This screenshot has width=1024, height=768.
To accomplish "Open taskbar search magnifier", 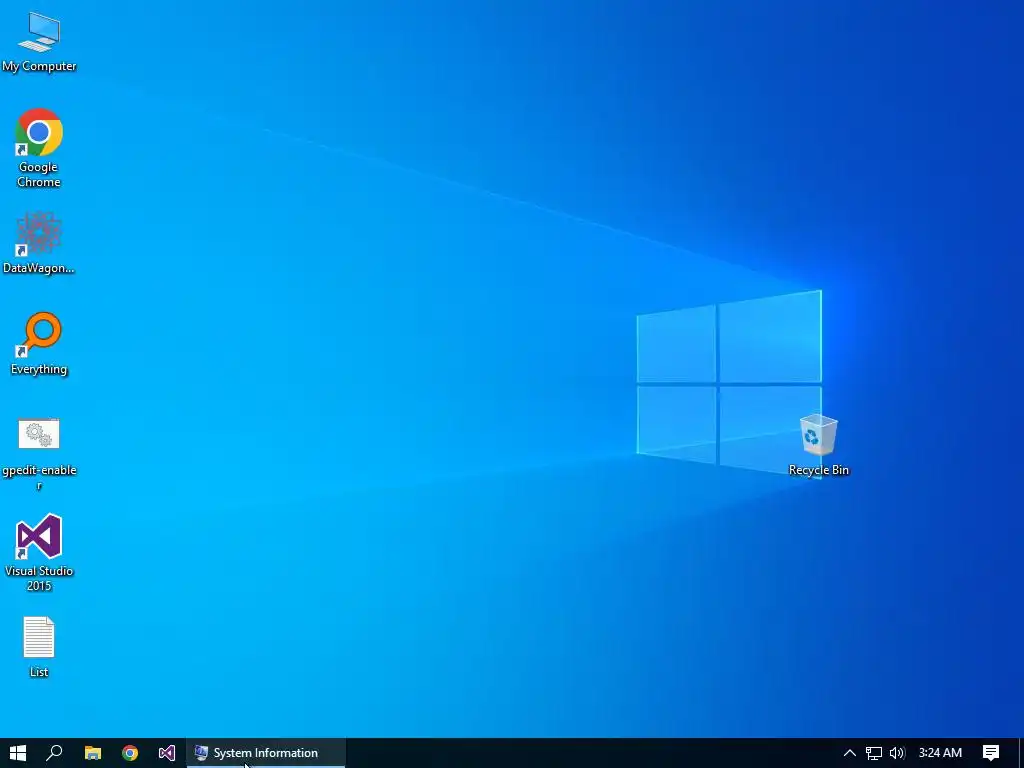I will [55, 753].
